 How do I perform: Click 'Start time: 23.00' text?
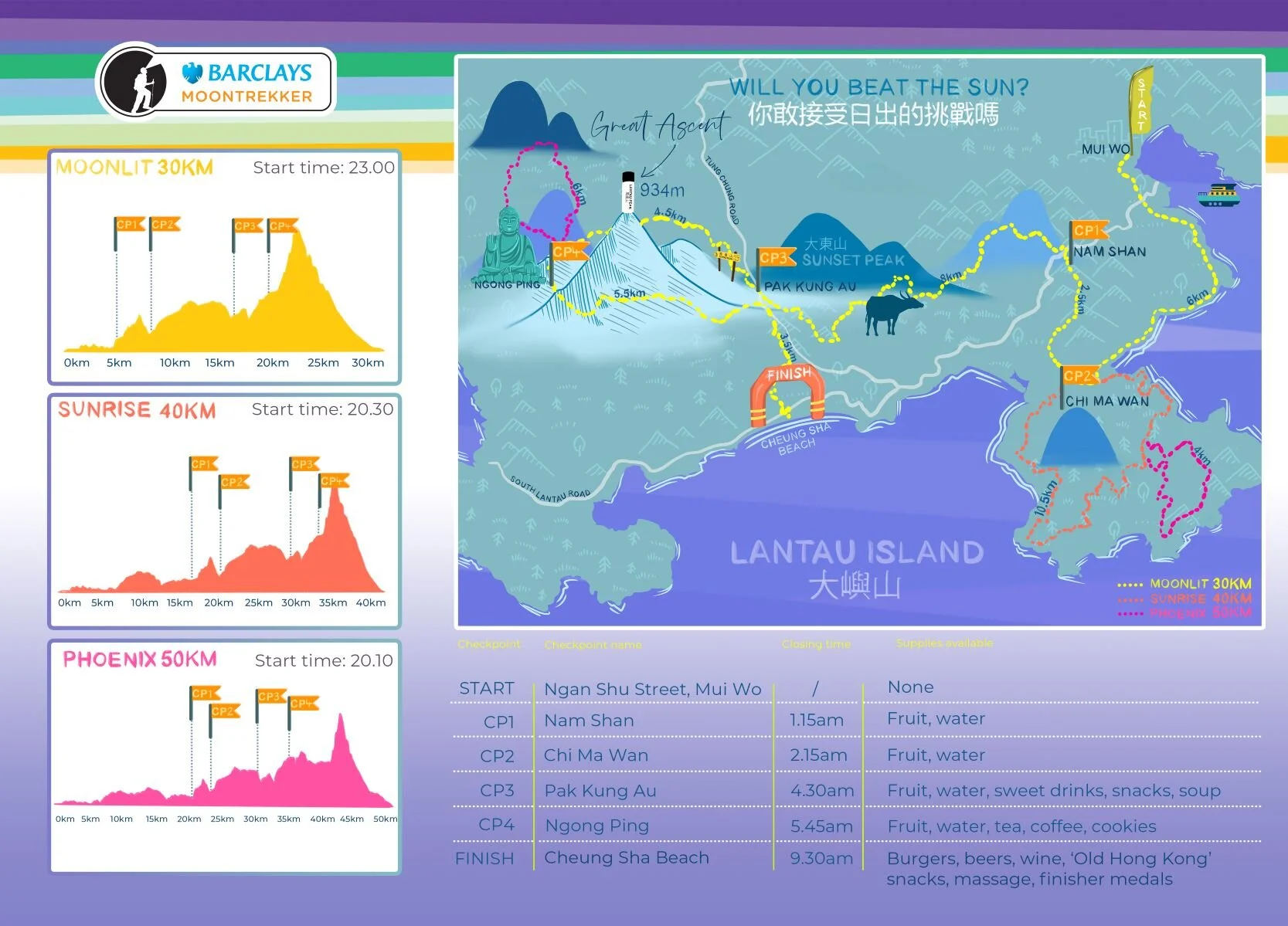click(324, 168)
